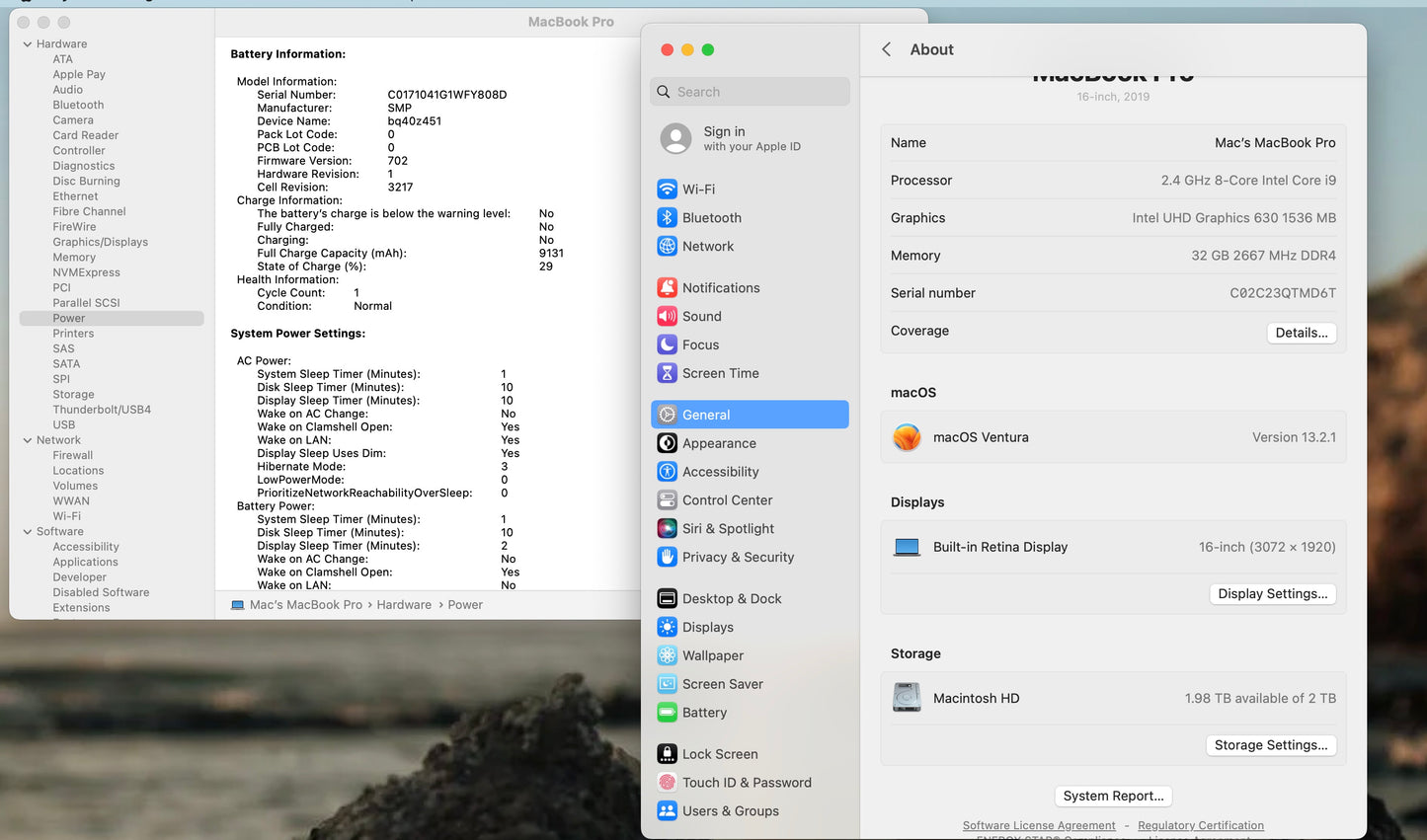Open Siri & Spotlight icon
This screenshot has height=840, width=1427.
[x=667, y=529]
